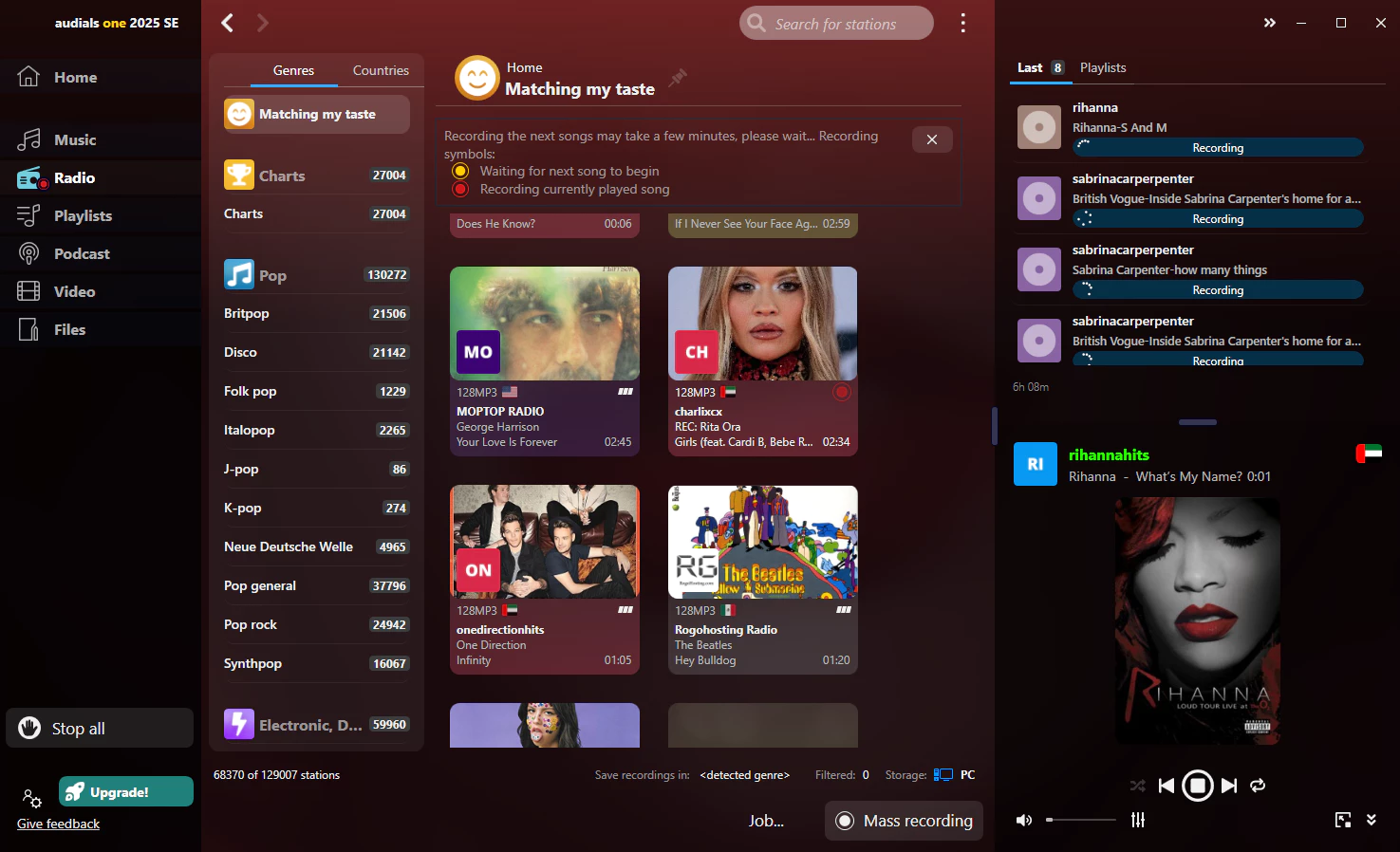Open the Playlists tab
The height and width of the screenshot is (852, 1400).
[x=1102, y=67]
